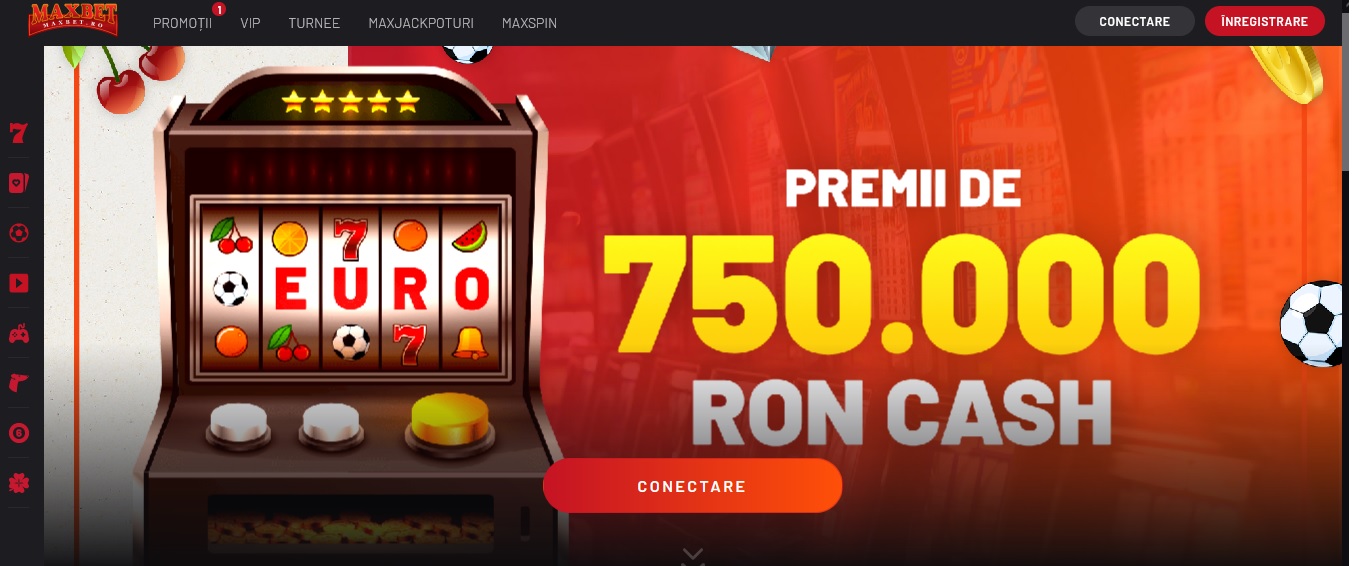1356x566 pixels.
Task: Open the MaxJackpoturi menu item
Action: 421,22
